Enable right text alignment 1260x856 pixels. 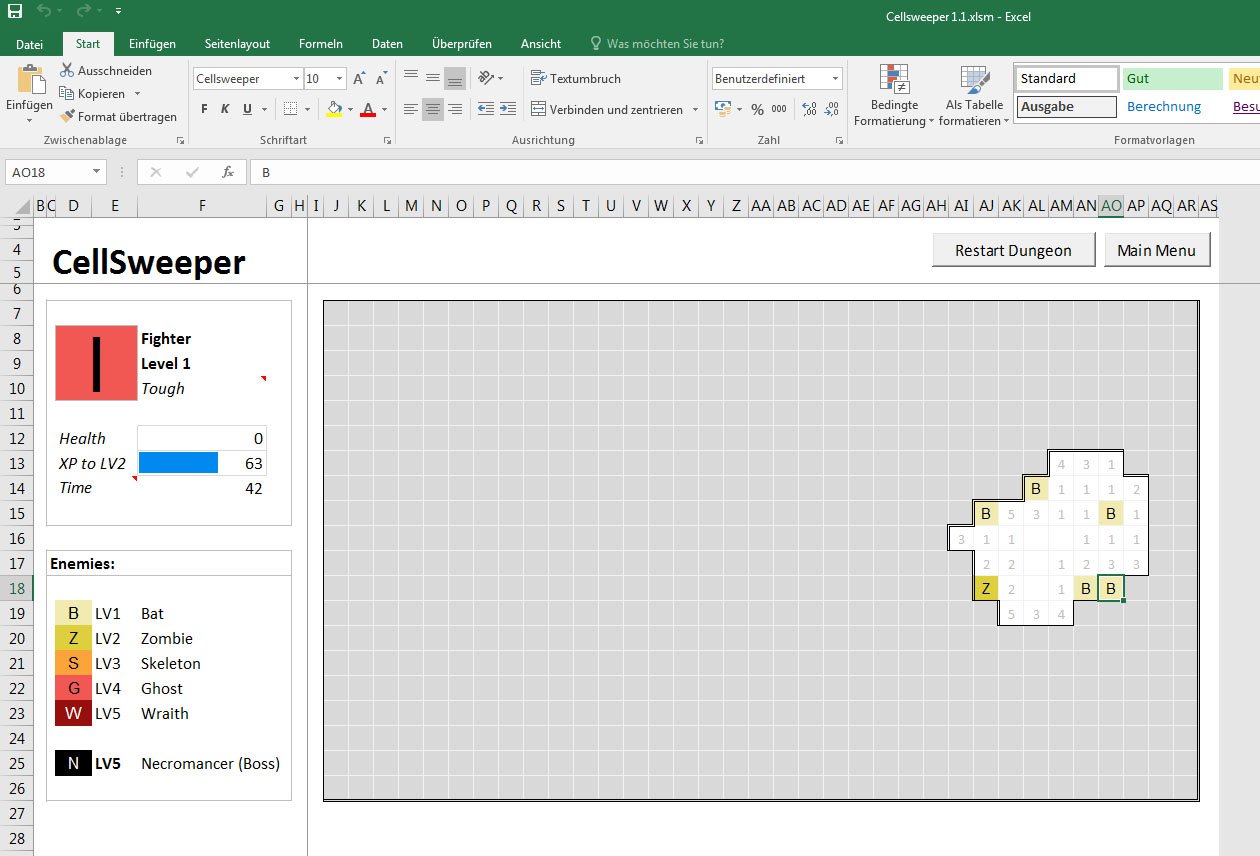coord(455,109)
